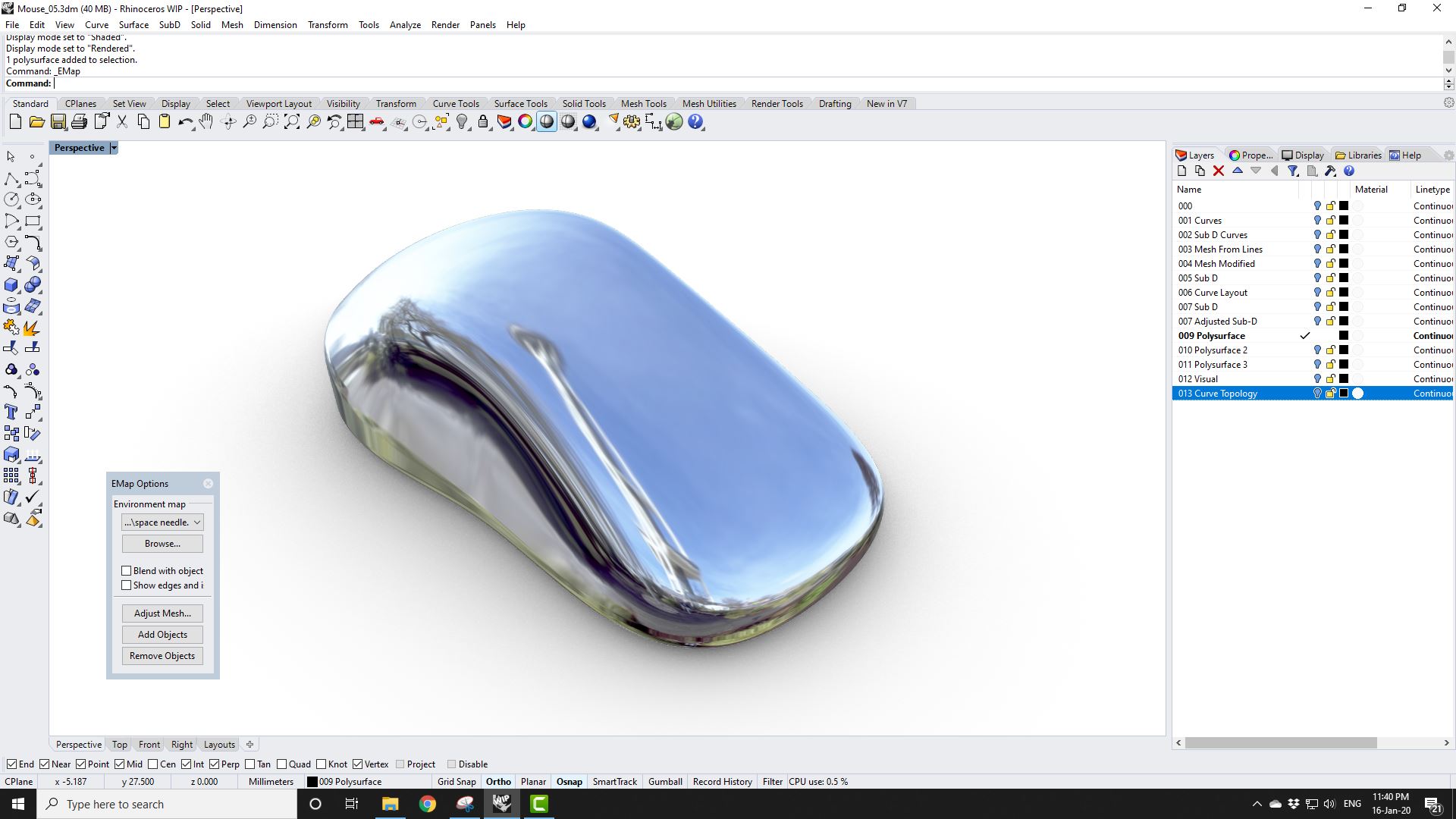Click the hammer Tools icon in Layers panel
This screenshot has height=819, width=1456.
coord(1330,171)
